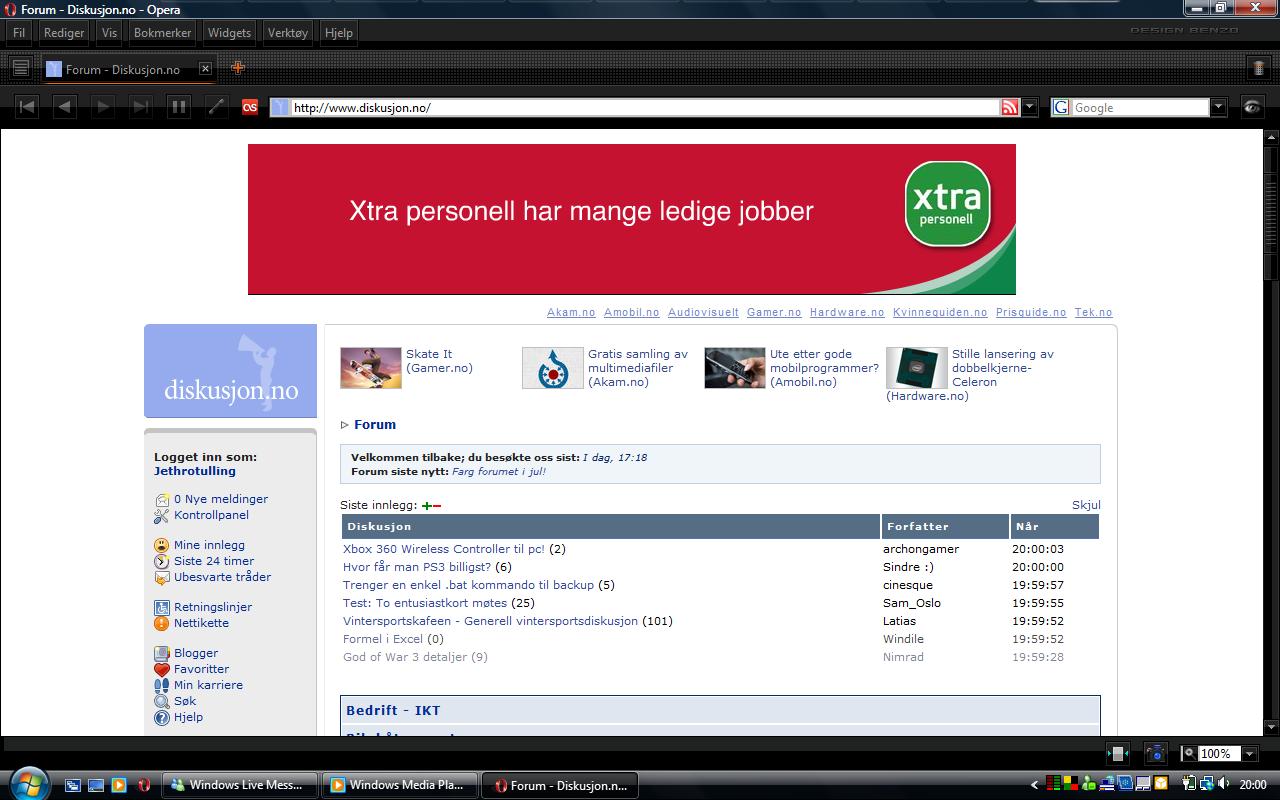Open the Windows Start orb
The image size is (1280, 800).
point(28,783)
